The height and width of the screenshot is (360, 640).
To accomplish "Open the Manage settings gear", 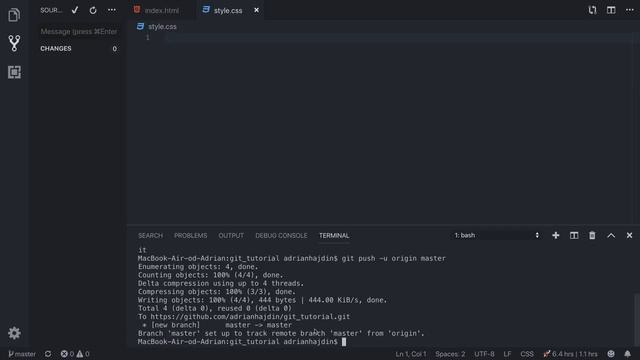I will pos(14,333).
